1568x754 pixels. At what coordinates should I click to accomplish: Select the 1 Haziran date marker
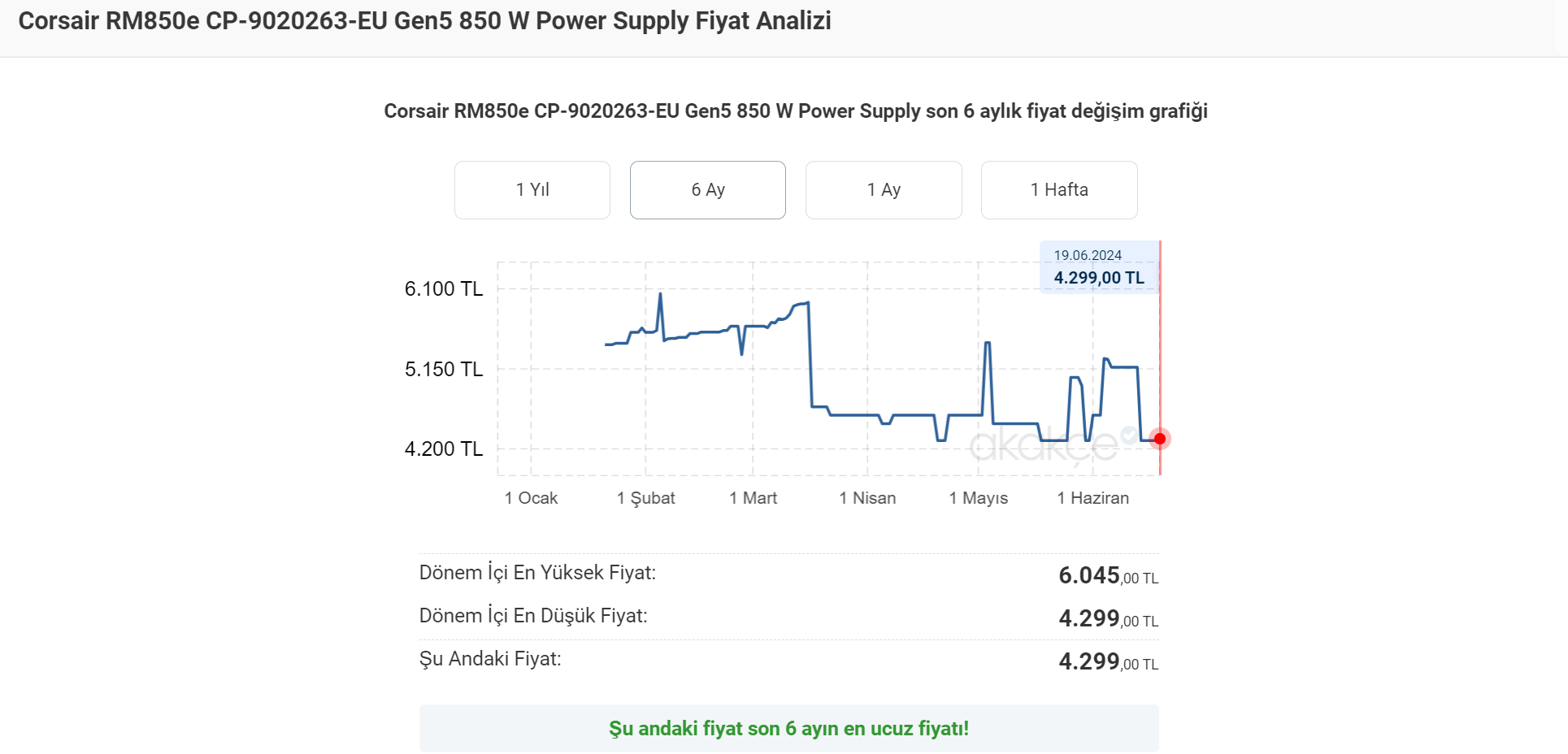tap(1092, 498)
